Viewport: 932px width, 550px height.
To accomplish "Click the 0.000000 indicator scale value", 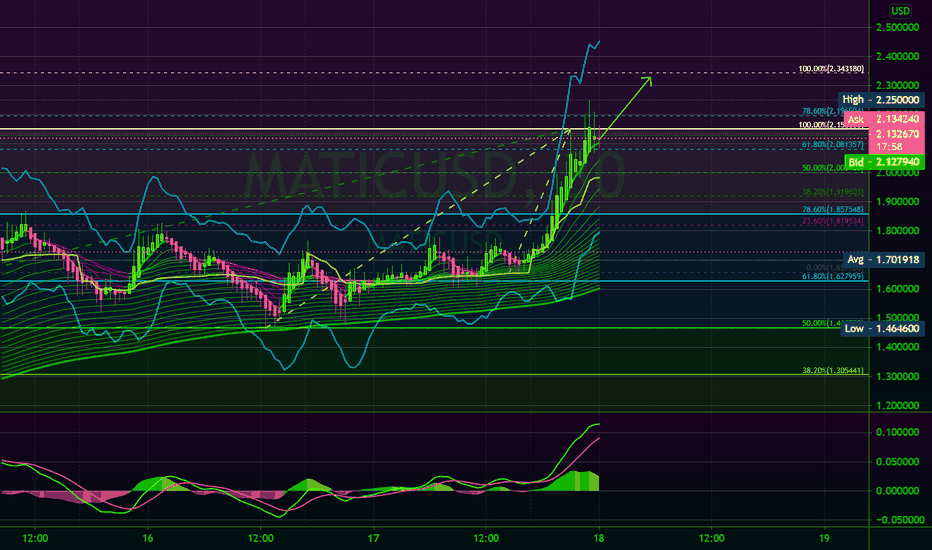I will (898, 491).
